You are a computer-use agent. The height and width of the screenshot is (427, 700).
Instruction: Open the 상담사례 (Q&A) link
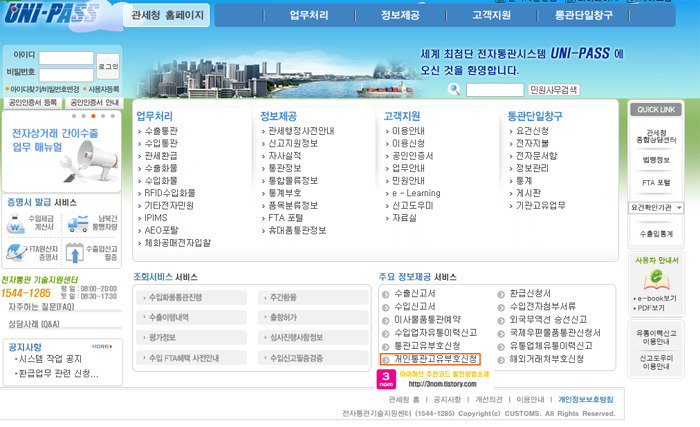[34, 324]
